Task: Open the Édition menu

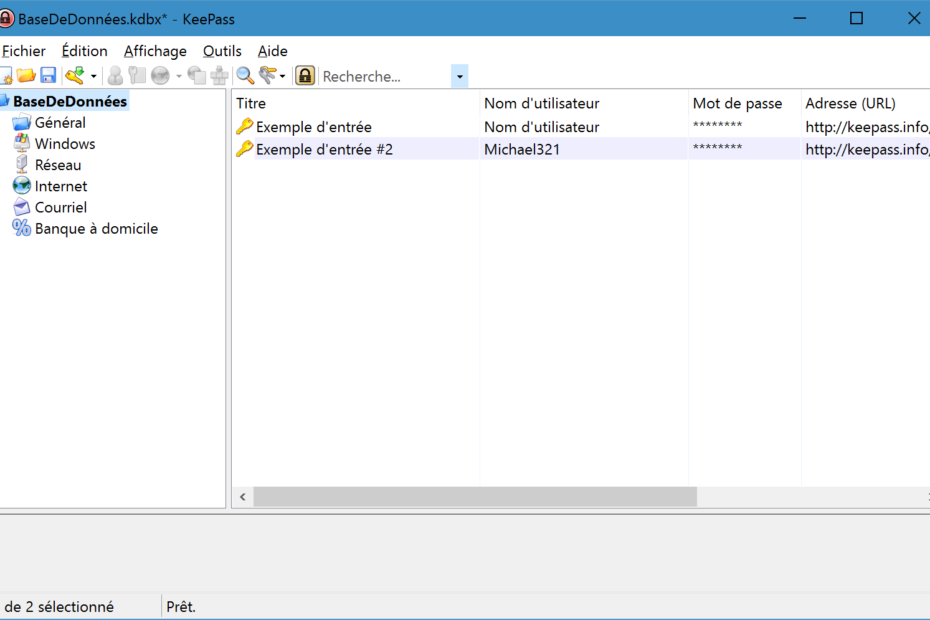Action: 85,51
